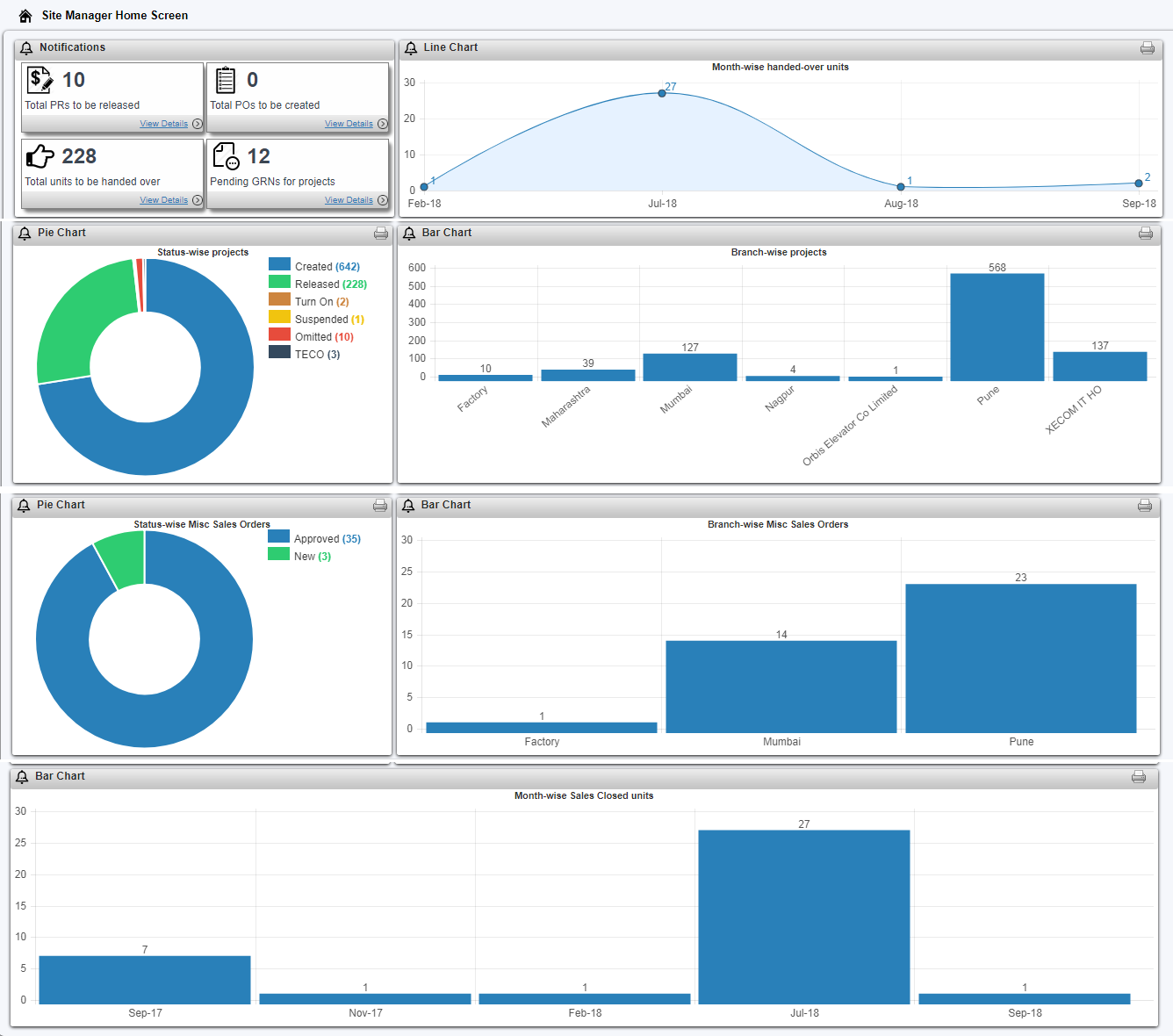The width and height of the screenshot is (1173, 1036).
Task: View details of Pending GRNs for projects
Action: pyautogui.click(x=349, y=200)
